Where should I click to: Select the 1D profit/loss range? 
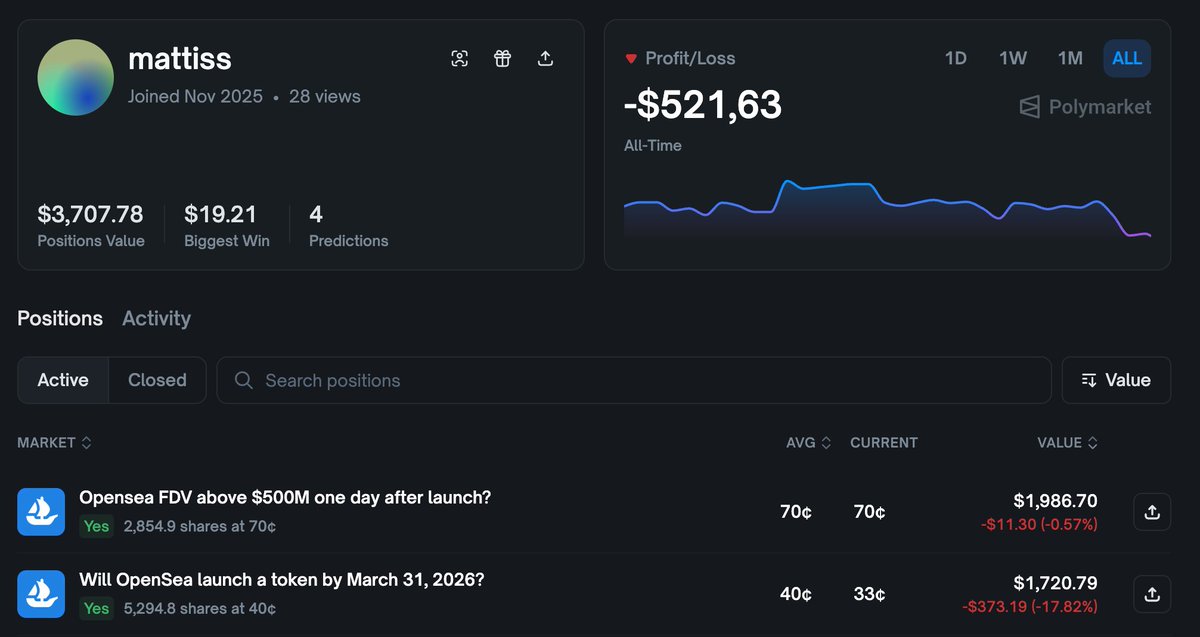tap(956, 58)
